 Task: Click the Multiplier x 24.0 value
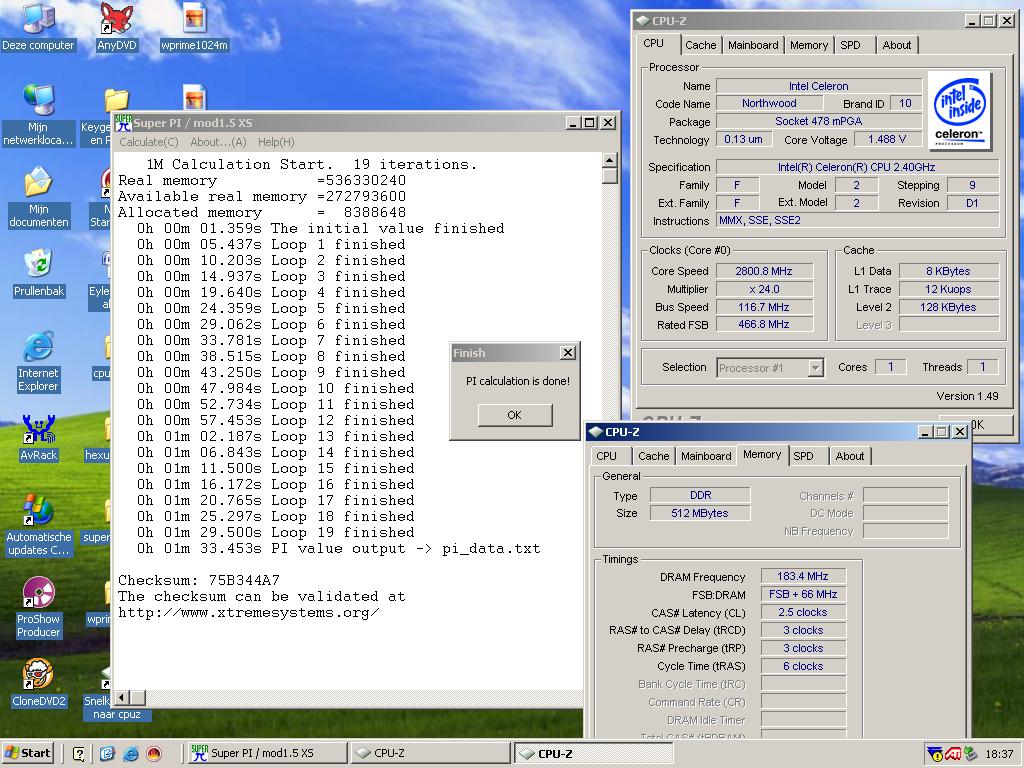[764, 289]
